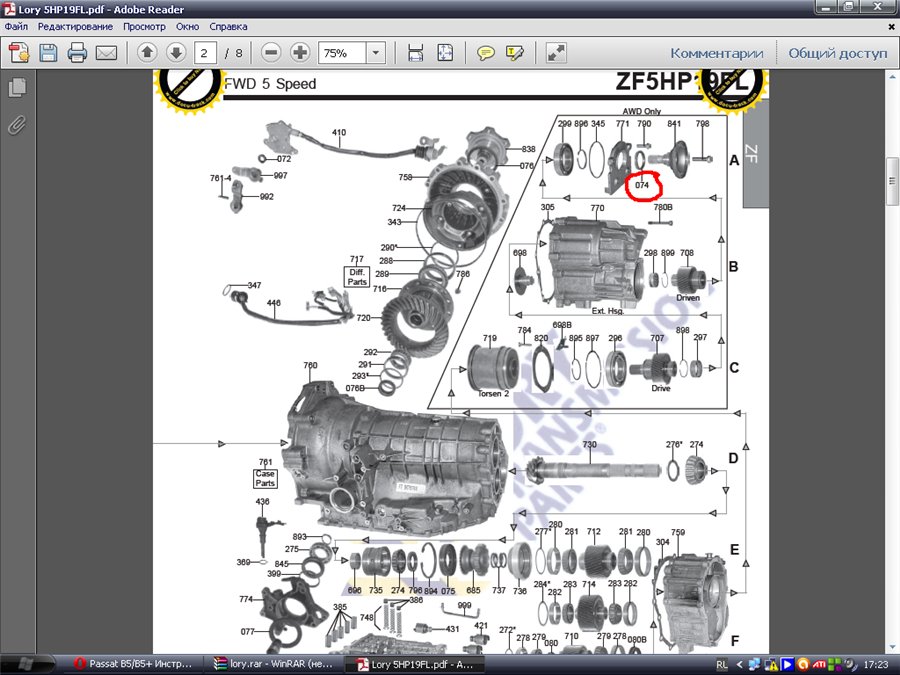Open the zoom level dropdown arrow
The width and height of the screenshot is (900, 675).
tap(375, 53)
